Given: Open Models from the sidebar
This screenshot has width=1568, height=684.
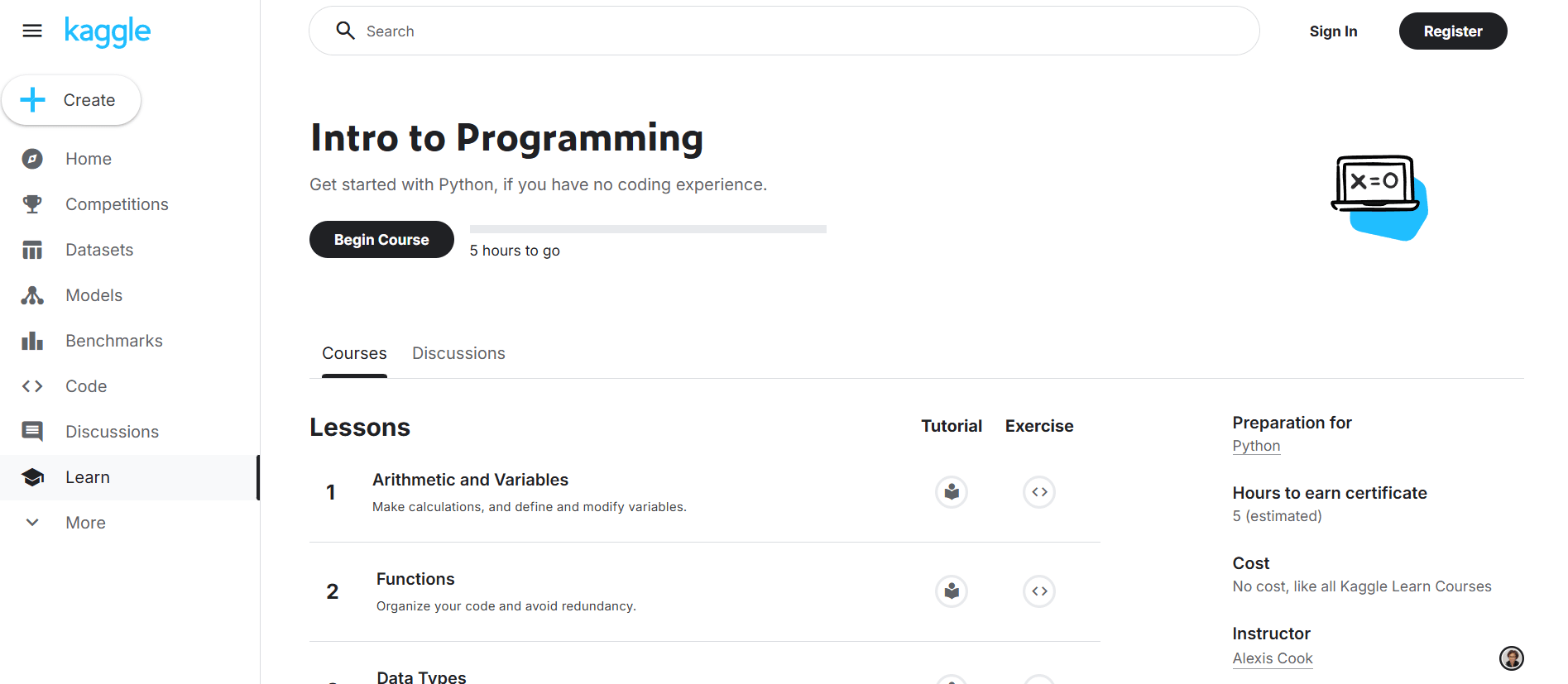Looking at the screenshot, I should (x=94, y=295).
